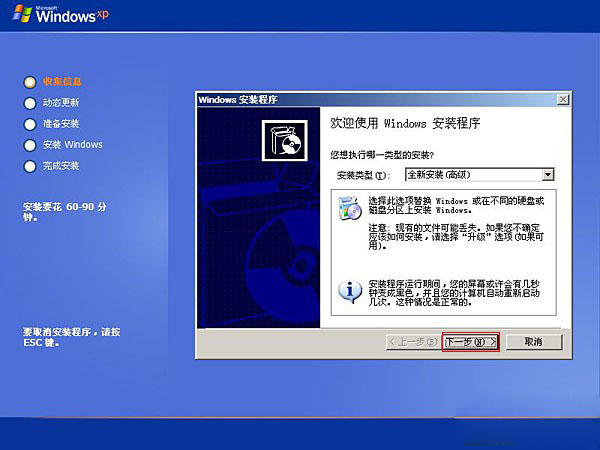Click the 安装 Windows step label
The height and width of the screenshot is (450, 600).
pos(72,145)
